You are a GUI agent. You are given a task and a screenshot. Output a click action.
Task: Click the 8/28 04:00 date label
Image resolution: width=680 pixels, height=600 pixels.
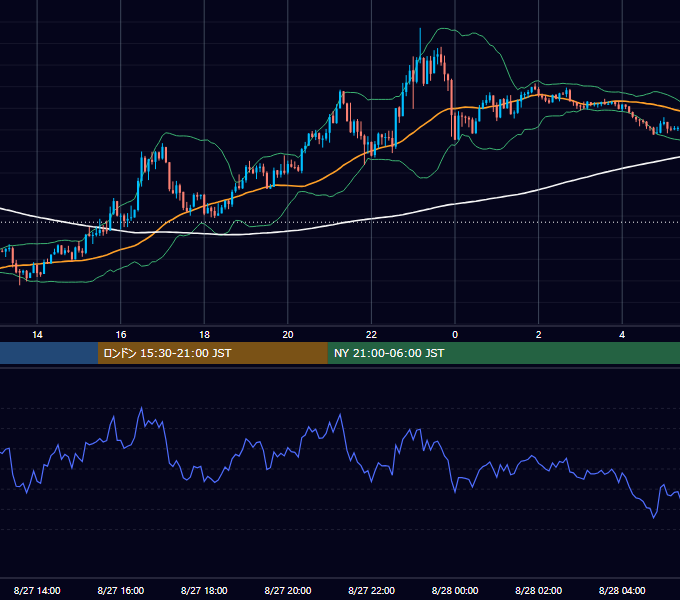click(x=622, y=590)
